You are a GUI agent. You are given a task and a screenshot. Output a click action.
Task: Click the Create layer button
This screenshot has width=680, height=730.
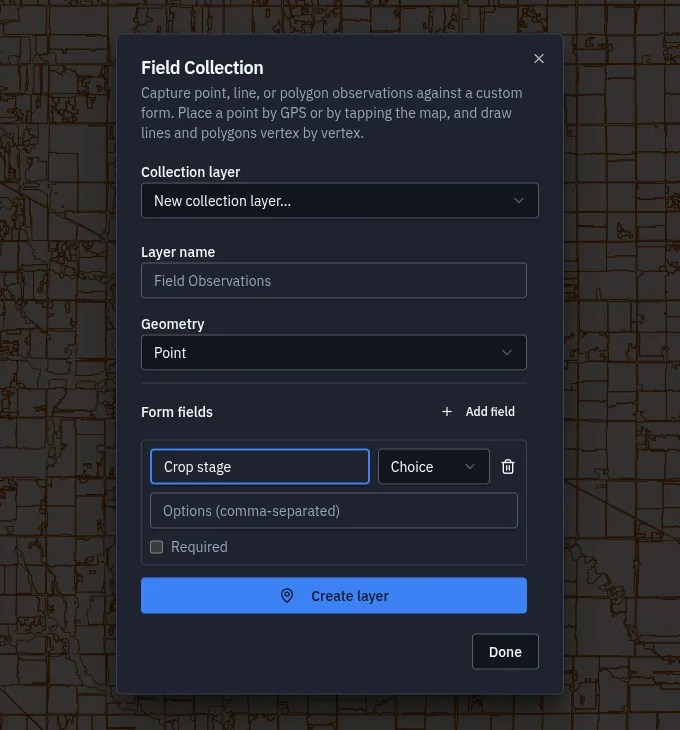click(x=334, y=595)
